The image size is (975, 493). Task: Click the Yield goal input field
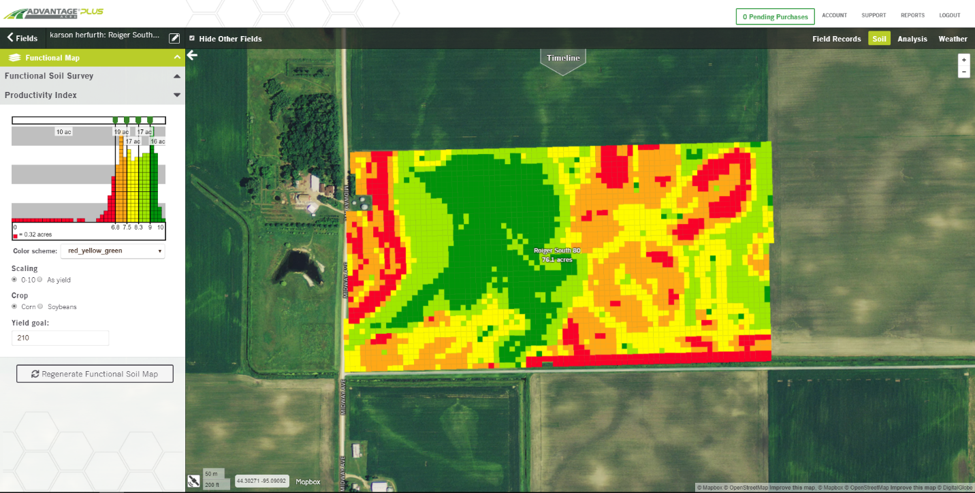point(60,338)
